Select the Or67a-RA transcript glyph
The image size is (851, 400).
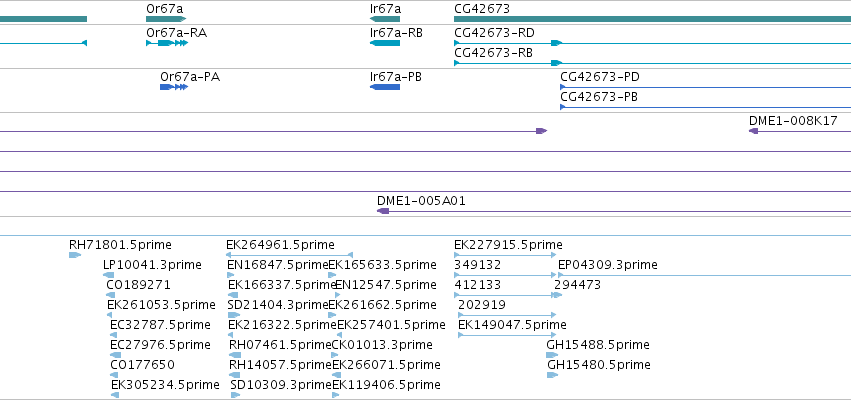167,43
